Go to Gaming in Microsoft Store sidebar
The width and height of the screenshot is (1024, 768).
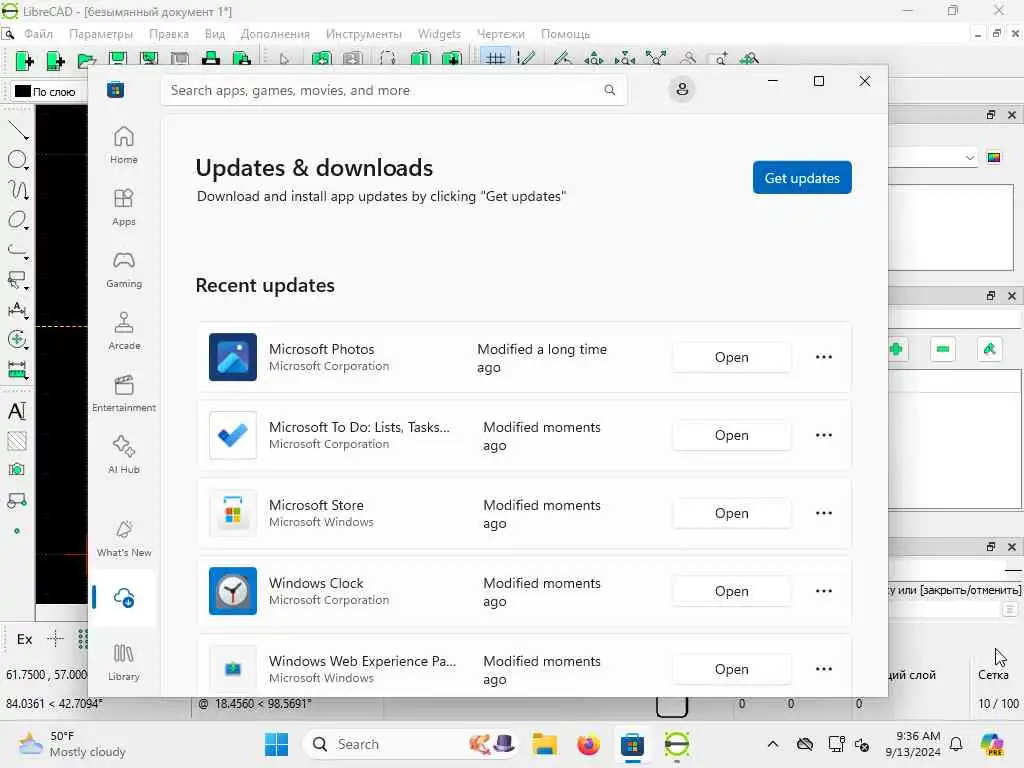[123, 269]
